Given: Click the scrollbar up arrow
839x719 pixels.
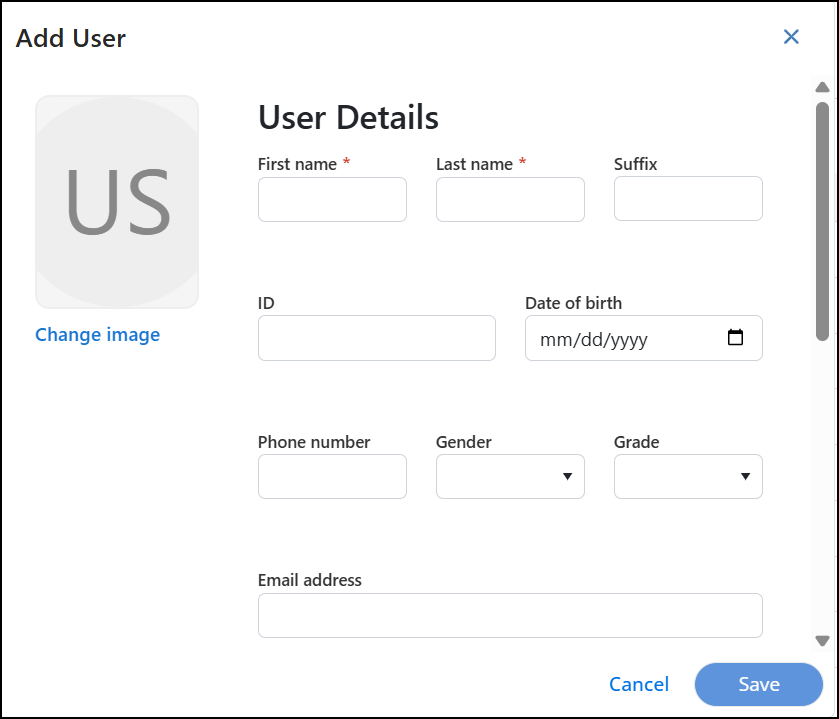Looking at the screenshot, I should pyautogui.click(x=822, y=87).
